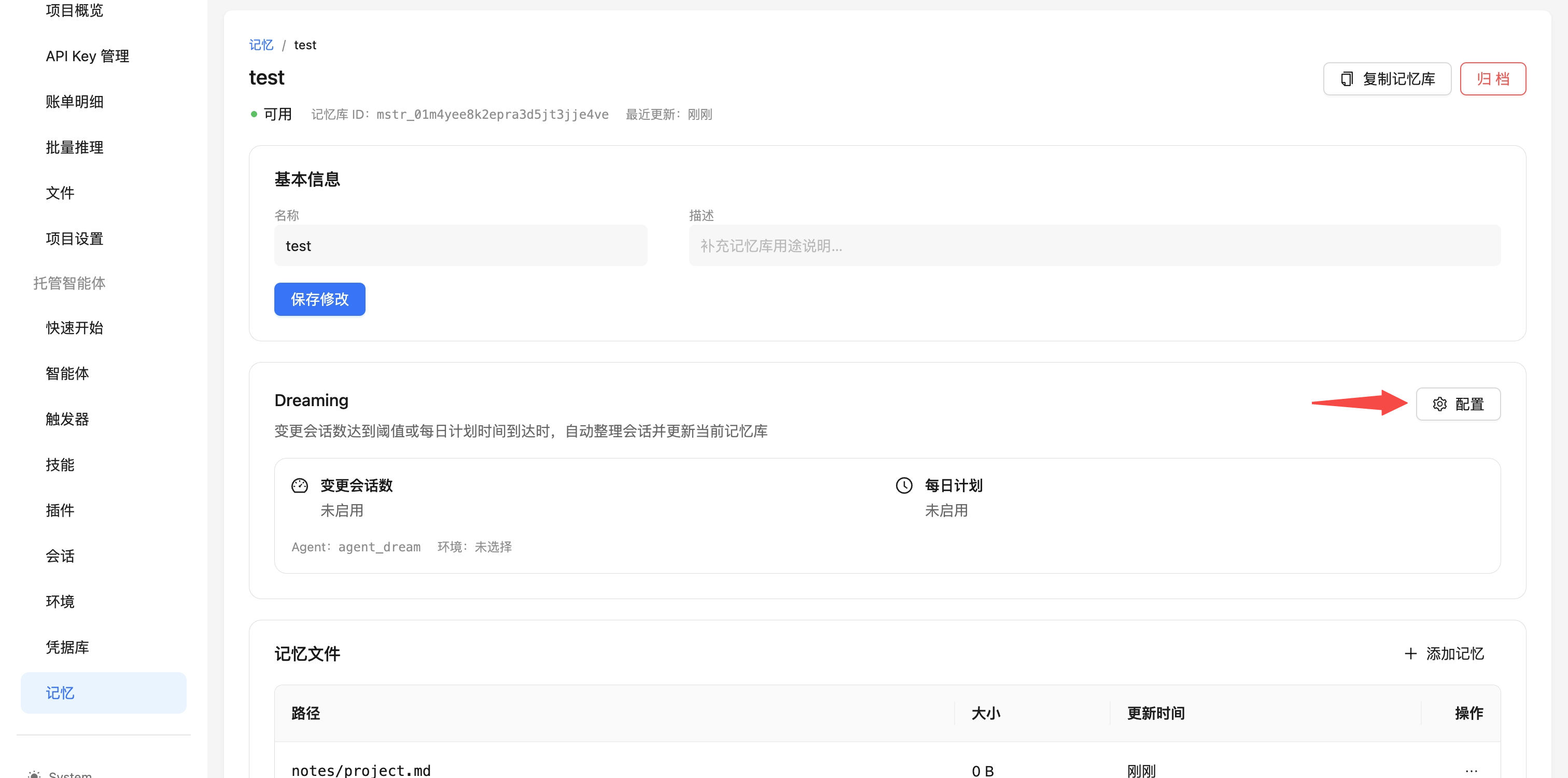Open 项目设置 in the sidebar
The image size is (1568, 778).
point(74,239)
